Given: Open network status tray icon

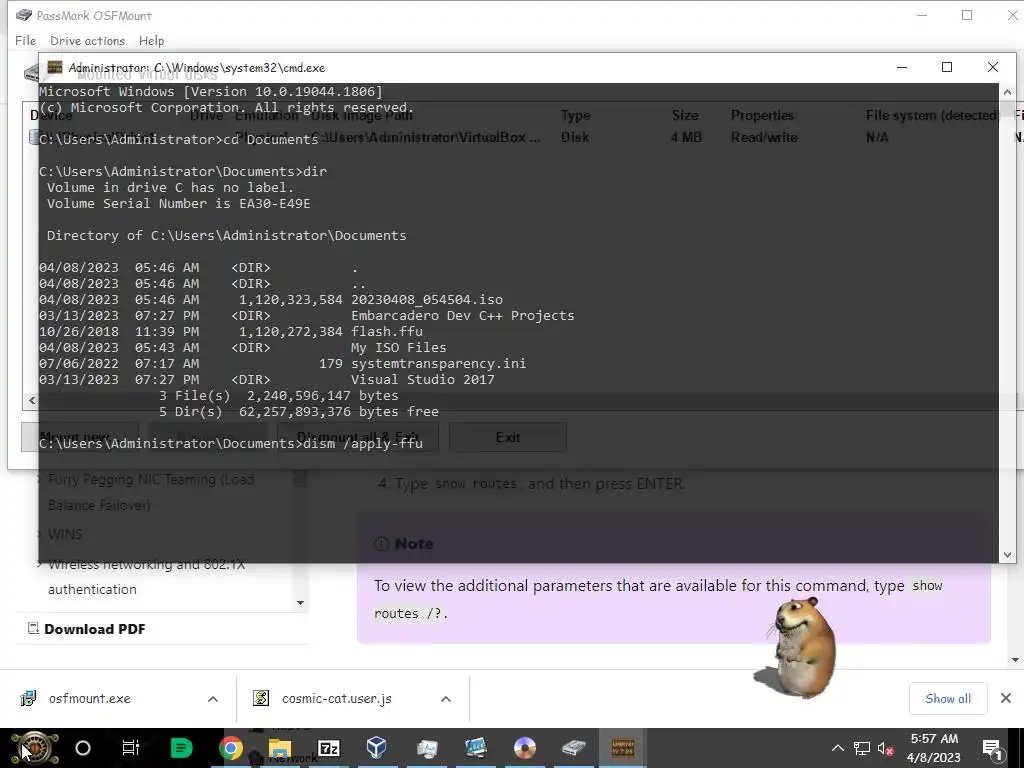Looking at the screenshot, I should [x=862, y=748].
